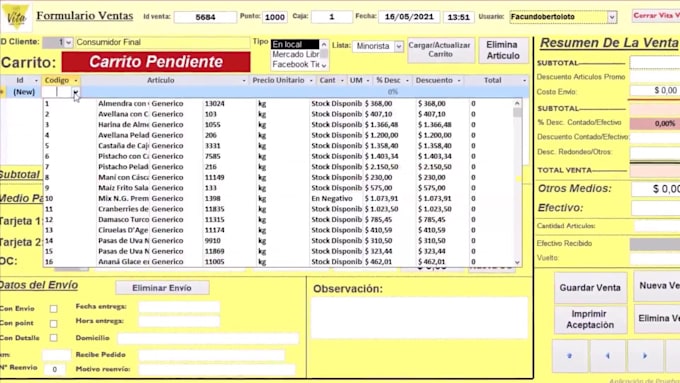Click % Desc. Contado/Efectivo 0,00% field
The image size is (680, 383).
click(x=655, y=123)
